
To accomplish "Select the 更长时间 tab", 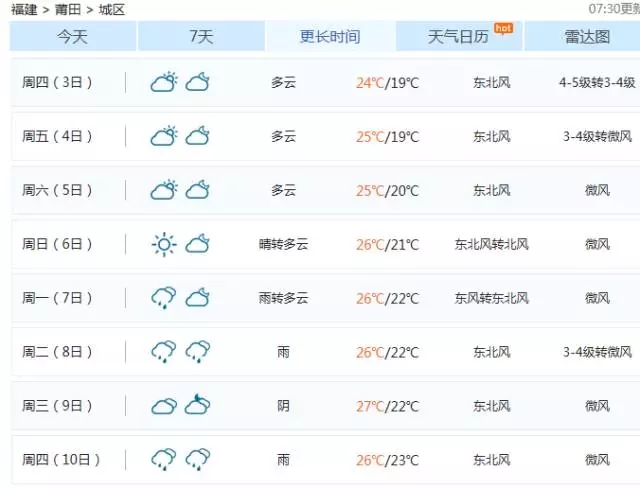I will [330, 37].
